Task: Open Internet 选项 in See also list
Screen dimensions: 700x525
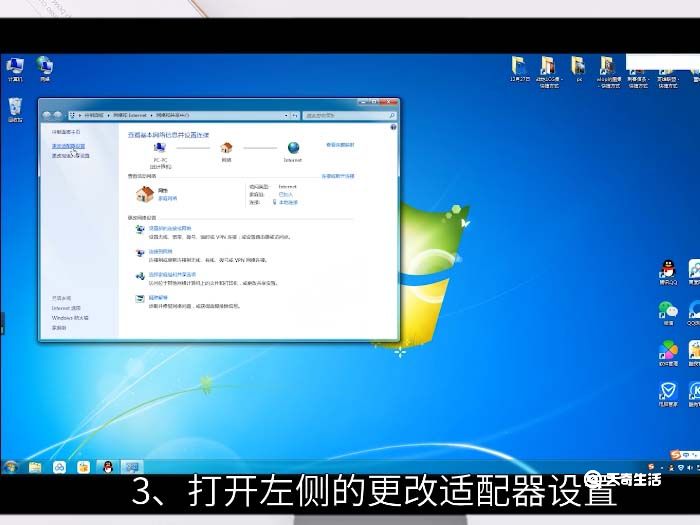Action: 66,308
